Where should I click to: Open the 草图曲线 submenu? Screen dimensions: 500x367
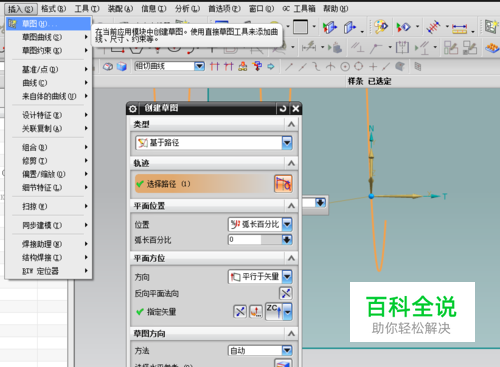pyautogui.click(x=49, y=37)
